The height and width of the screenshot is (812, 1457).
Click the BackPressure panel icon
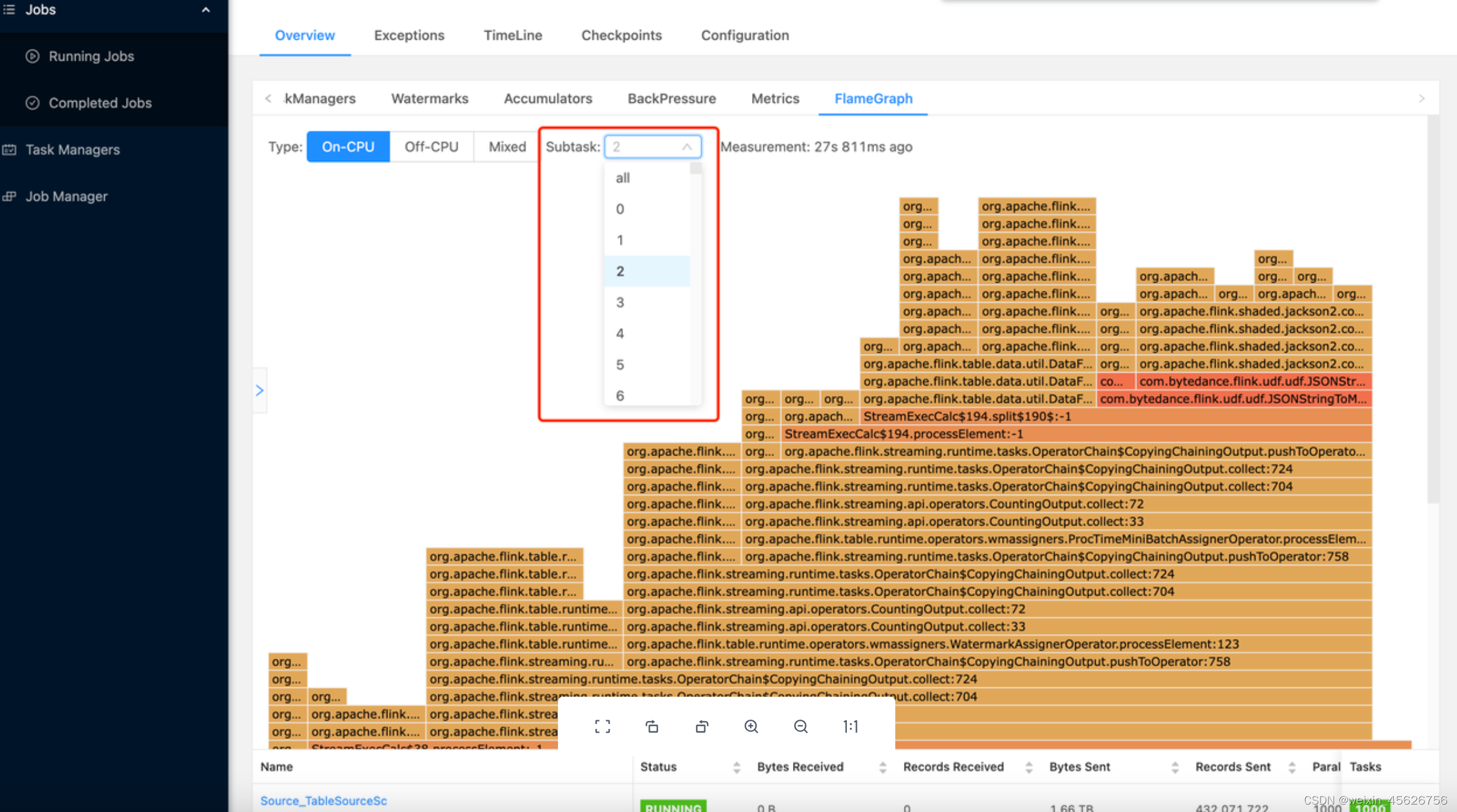[671, 98]
